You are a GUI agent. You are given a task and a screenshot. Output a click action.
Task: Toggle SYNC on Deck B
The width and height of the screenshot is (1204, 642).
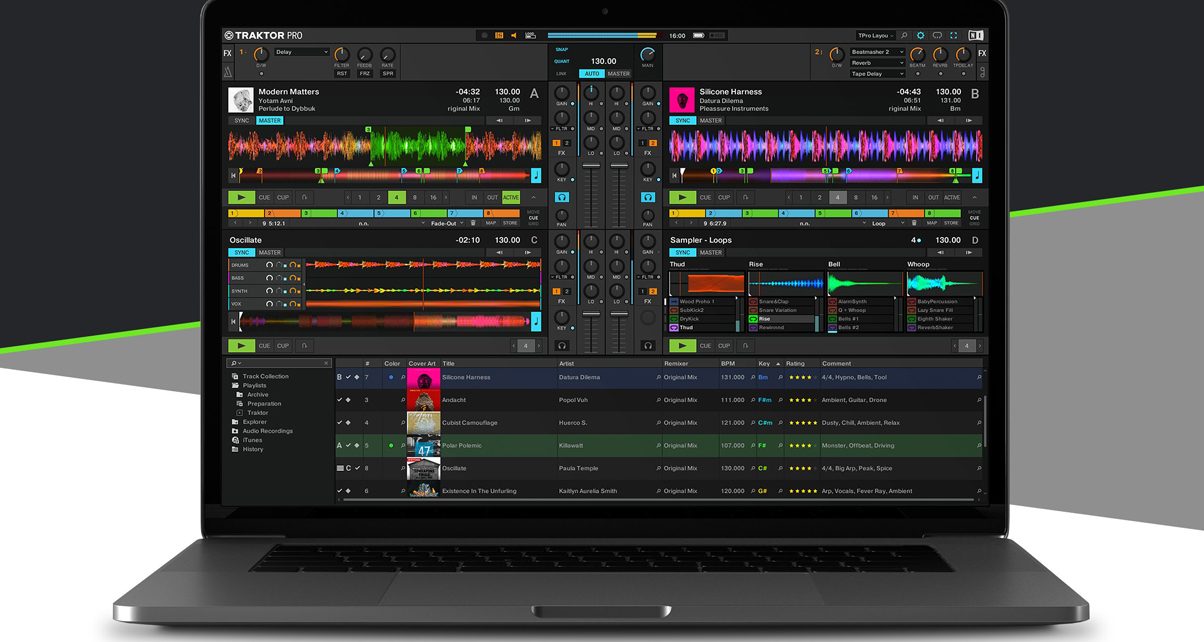point(682,120)
